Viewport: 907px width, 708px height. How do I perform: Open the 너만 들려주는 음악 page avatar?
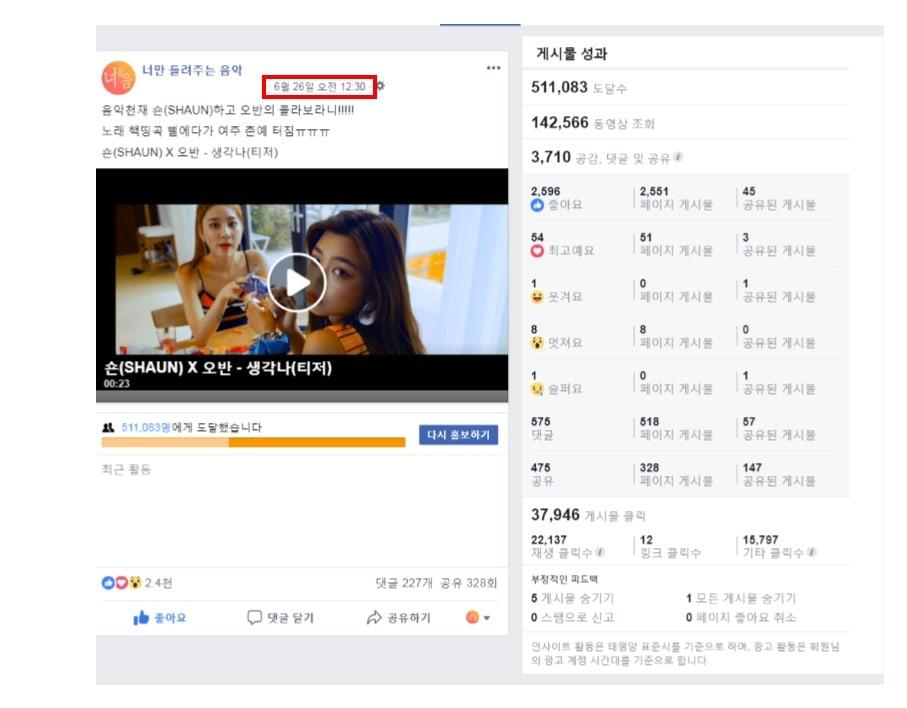pyautogui.click(x=118, y=78)
